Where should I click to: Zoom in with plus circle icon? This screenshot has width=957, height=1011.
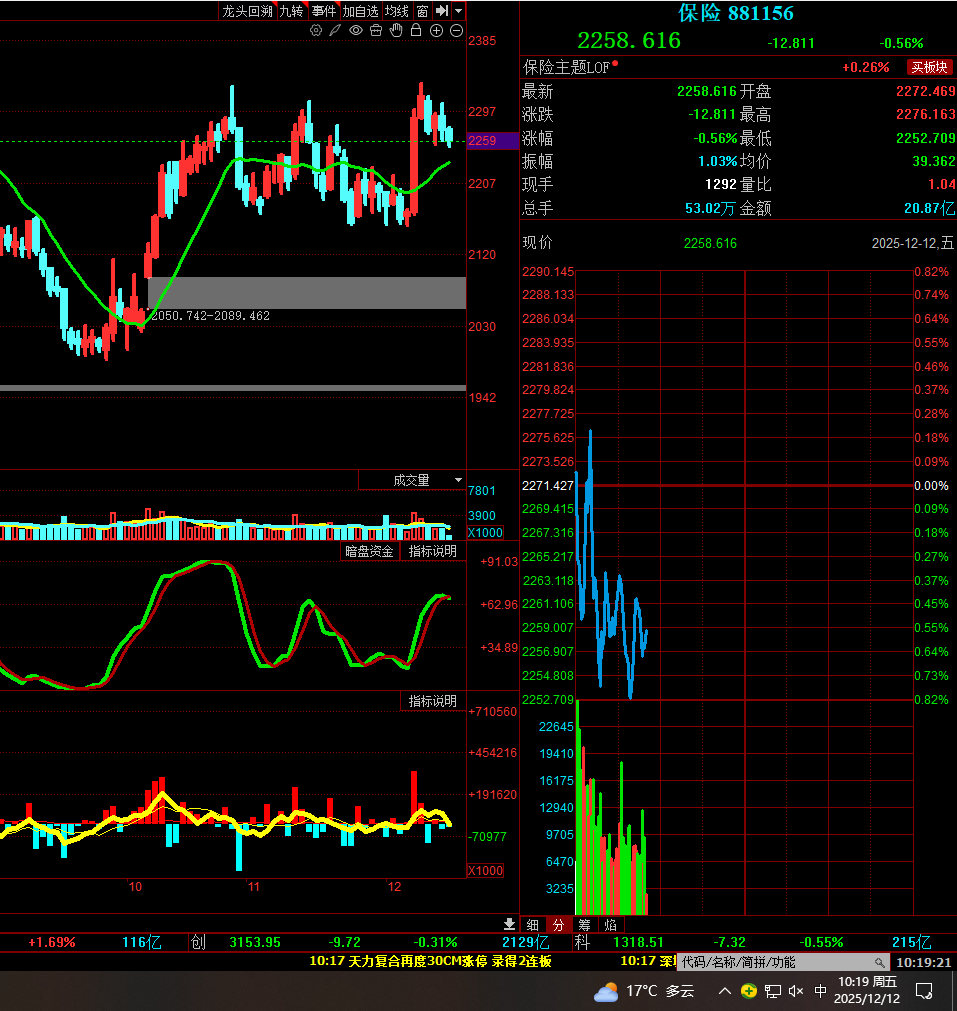pos(437,30)
